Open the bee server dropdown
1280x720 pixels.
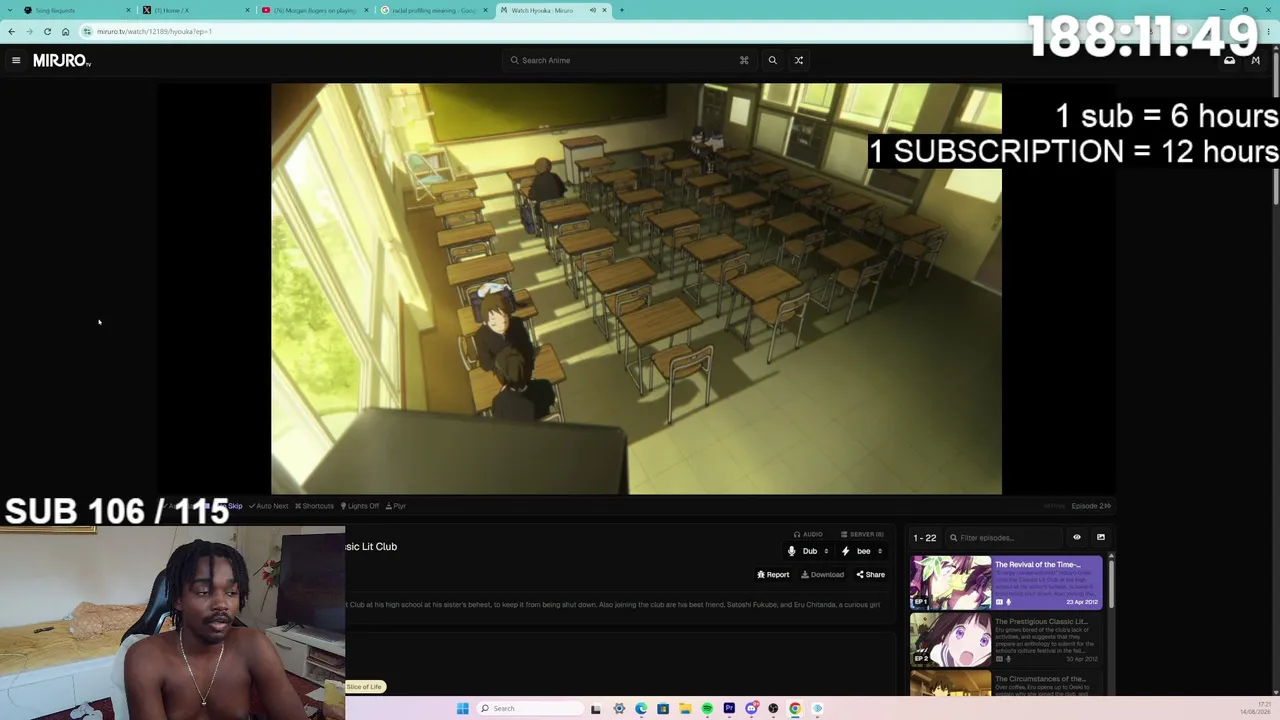[x=862, y=551]
